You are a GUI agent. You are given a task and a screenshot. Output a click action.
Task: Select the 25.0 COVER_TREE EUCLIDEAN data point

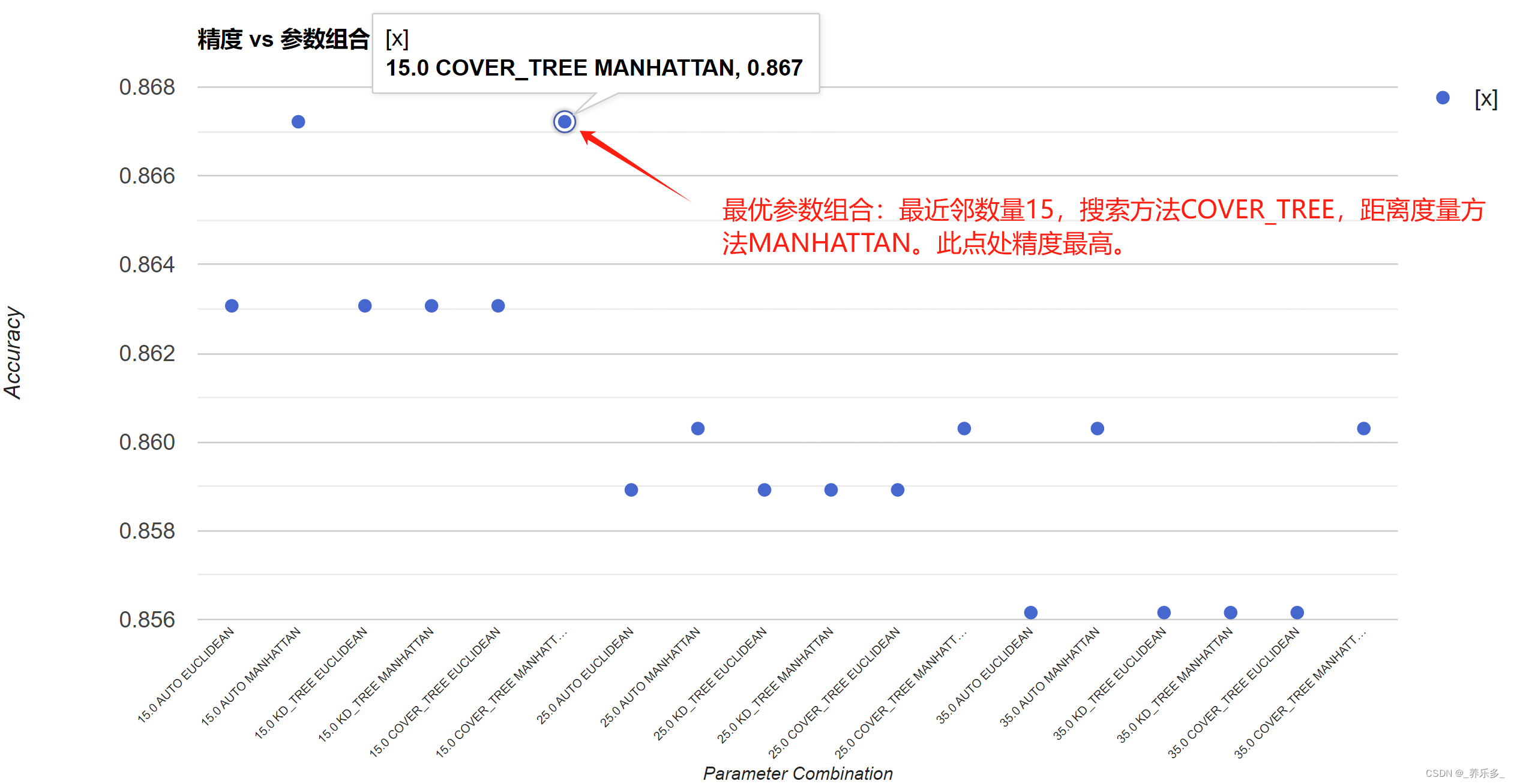[898, 490]
